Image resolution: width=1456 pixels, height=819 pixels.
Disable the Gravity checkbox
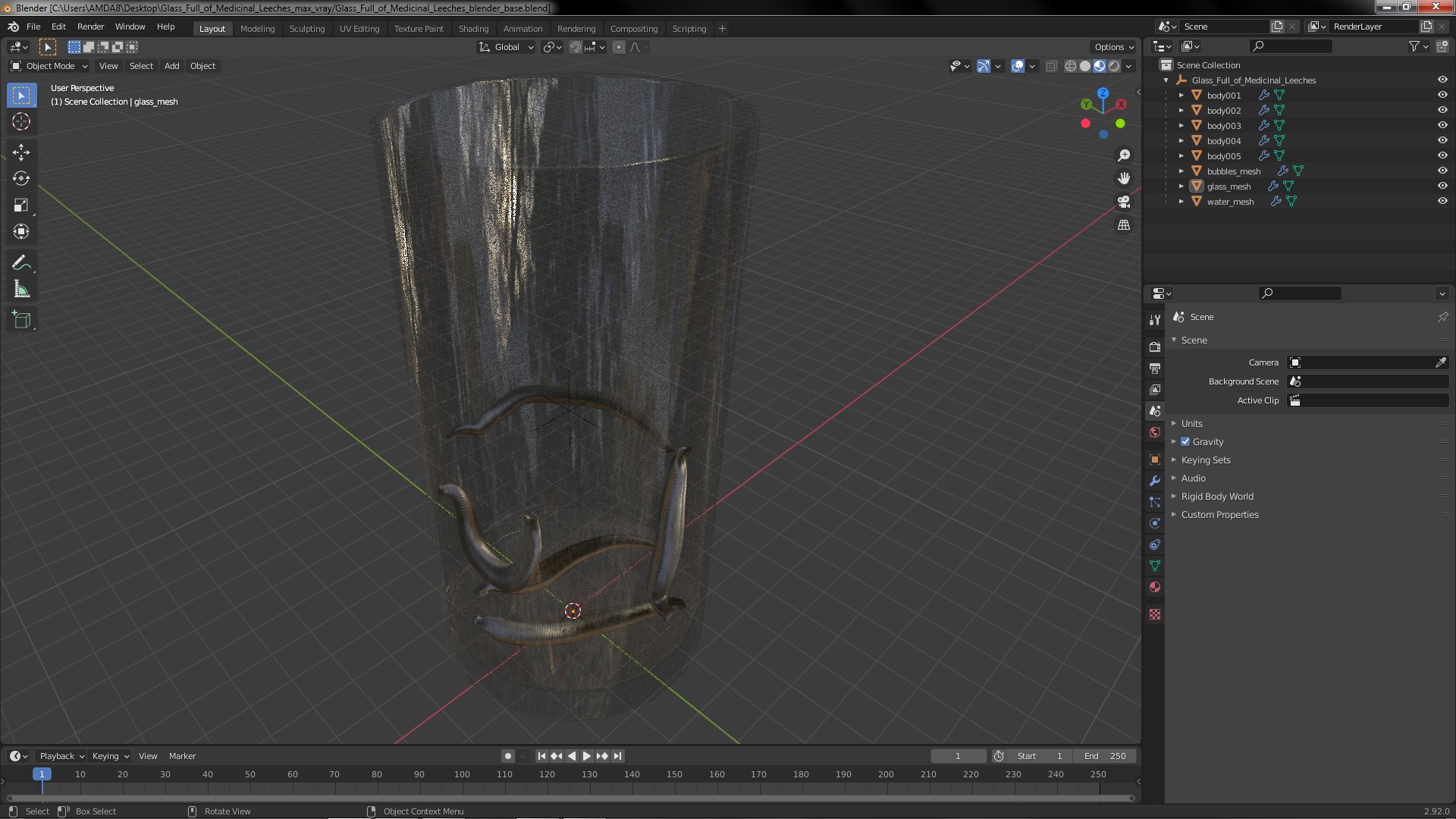(x=1185, y=441)
